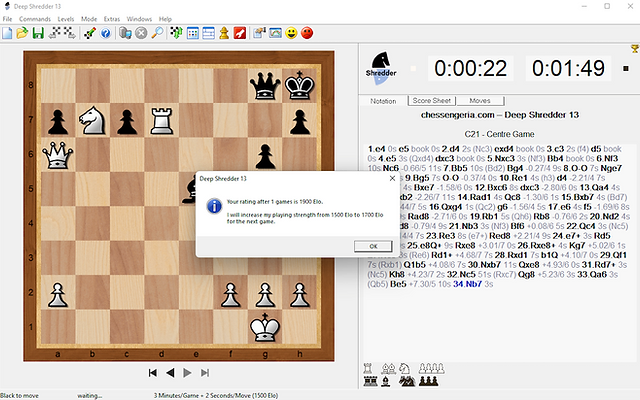Click the waiting... status bar text
The height and width of the screenshot is (400, 640).
coord(89,395)
